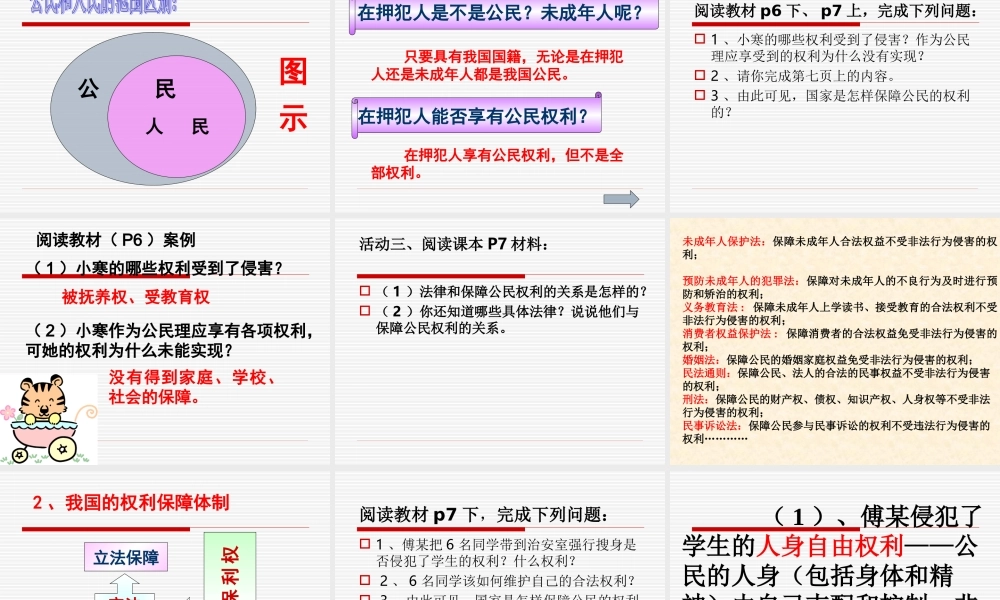1000x600 pixels.
Task: Click the red label 民事诉讼法：
Action: [712, 425]
